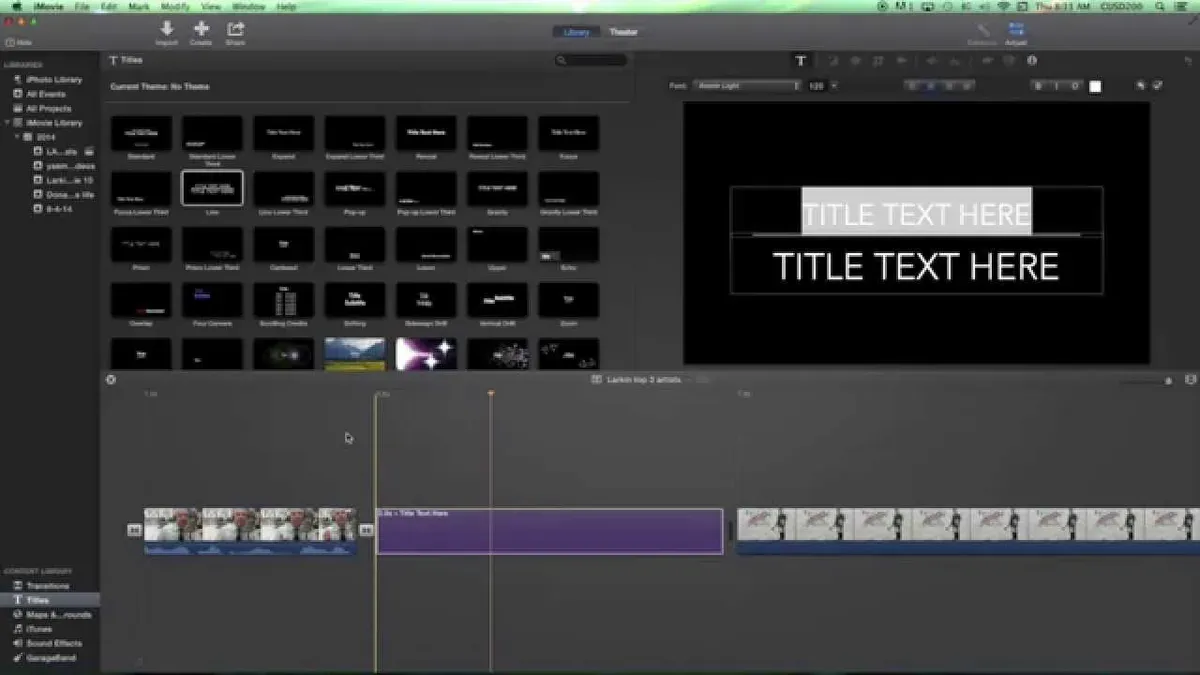Select the purple title clip in timeline
The width and height of the screenshot is (1200, 675).
[549, 531]
